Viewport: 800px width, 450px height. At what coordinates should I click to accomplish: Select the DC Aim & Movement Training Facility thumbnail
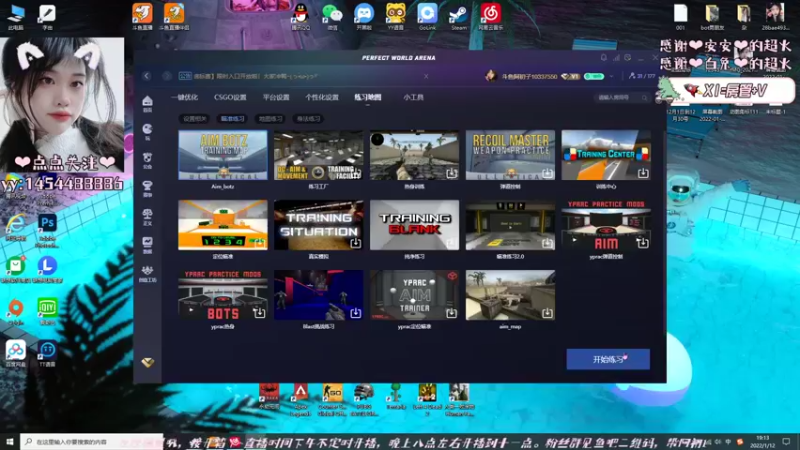point(318,155)
